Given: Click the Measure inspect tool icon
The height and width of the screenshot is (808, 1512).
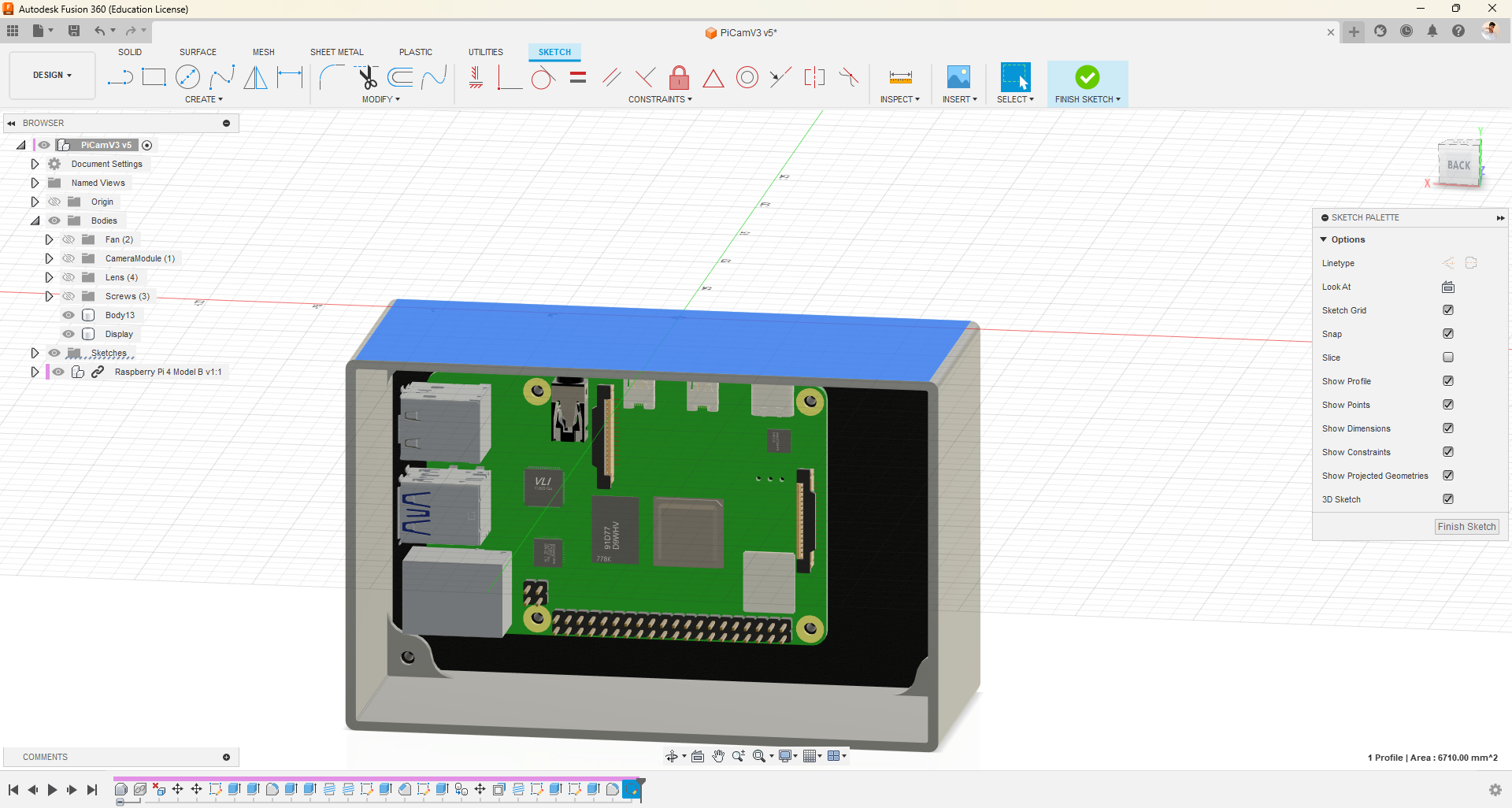Looking at the screenshot, I should [900, 77].
